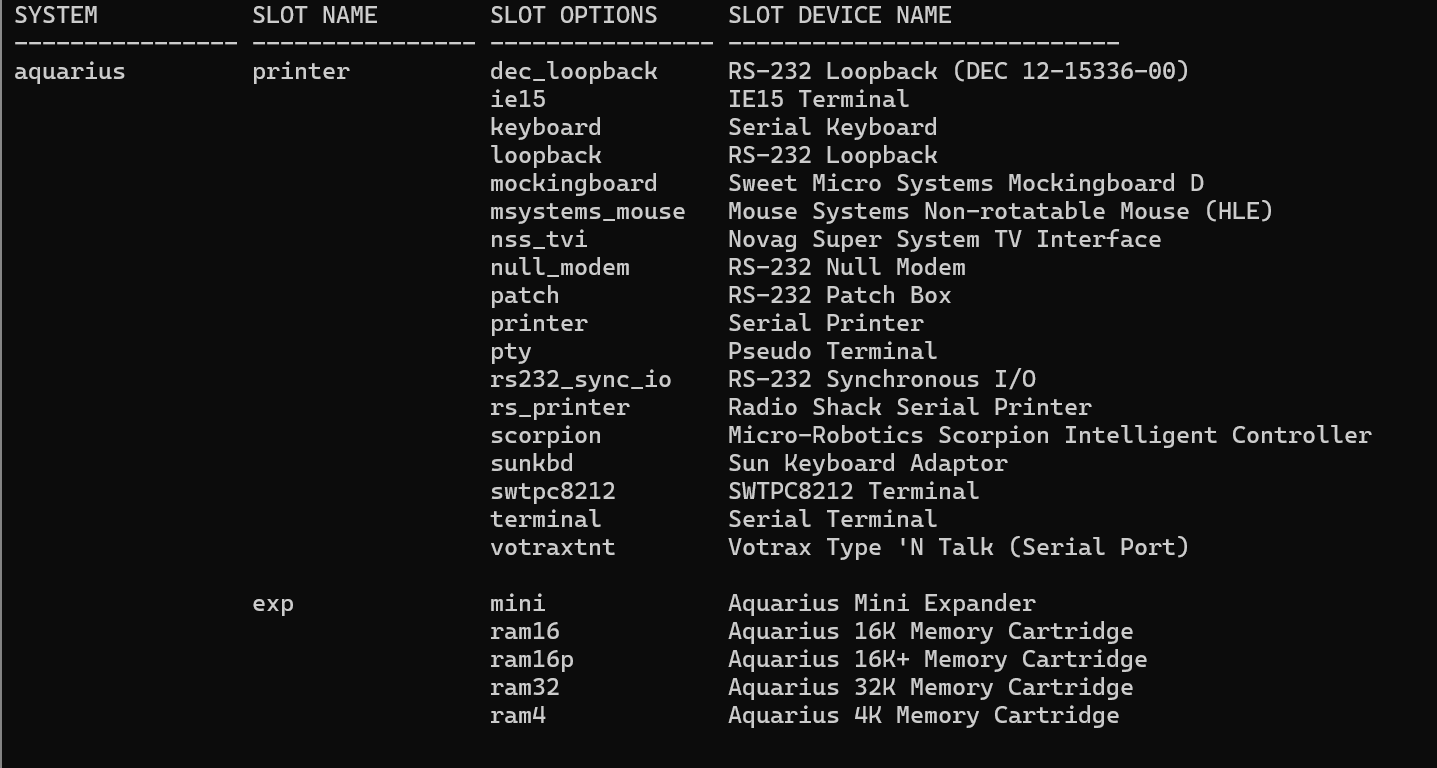Screen dimensions: 1437x768
Task: Select Sun Keyboard Adaptor device name
Action: point(868,463)
